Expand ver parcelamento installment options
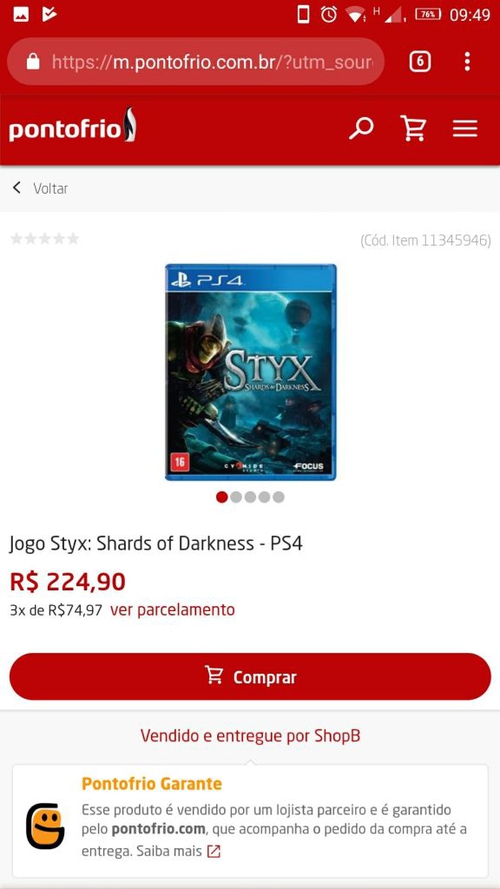 pos(172,610)
